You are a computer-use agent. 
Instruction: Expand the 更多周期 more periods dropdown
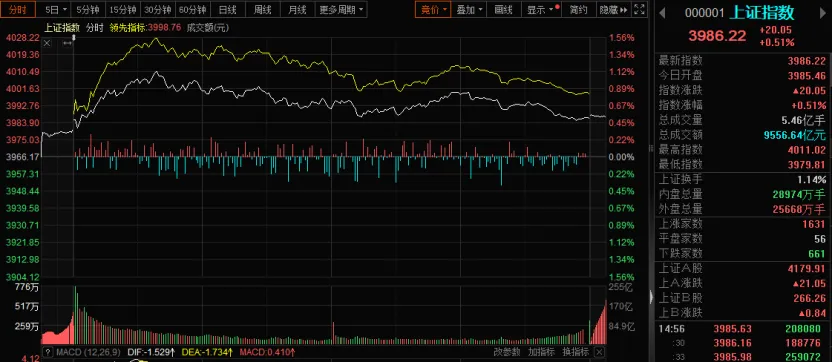click(341, 9)
